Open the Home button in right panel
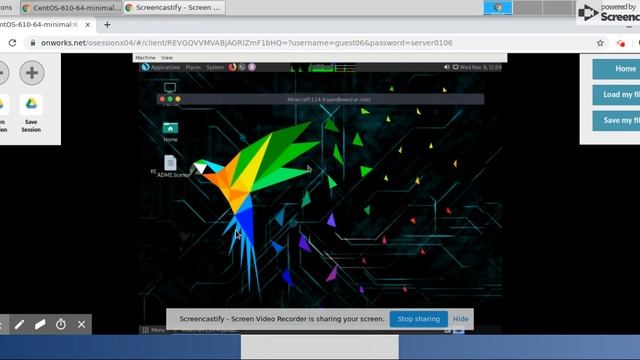The height and width of the screenshot is (360, 640). pos(617,69)
